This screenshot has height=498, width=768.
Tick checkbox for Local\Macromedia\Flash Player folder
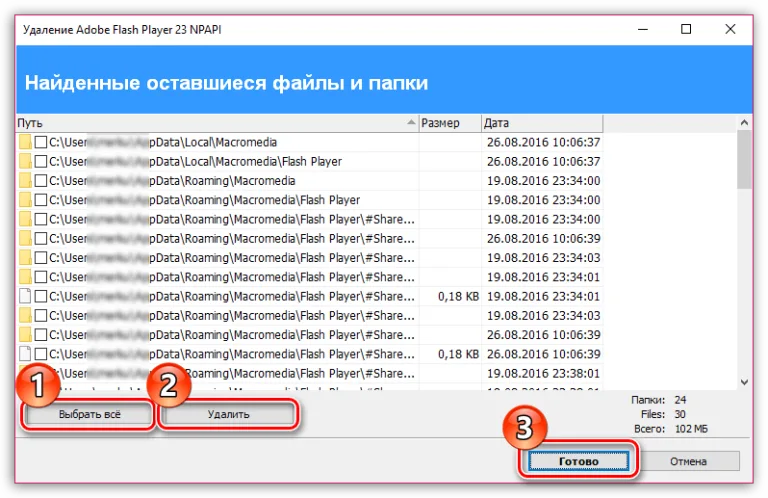click(x=41, y=162)
